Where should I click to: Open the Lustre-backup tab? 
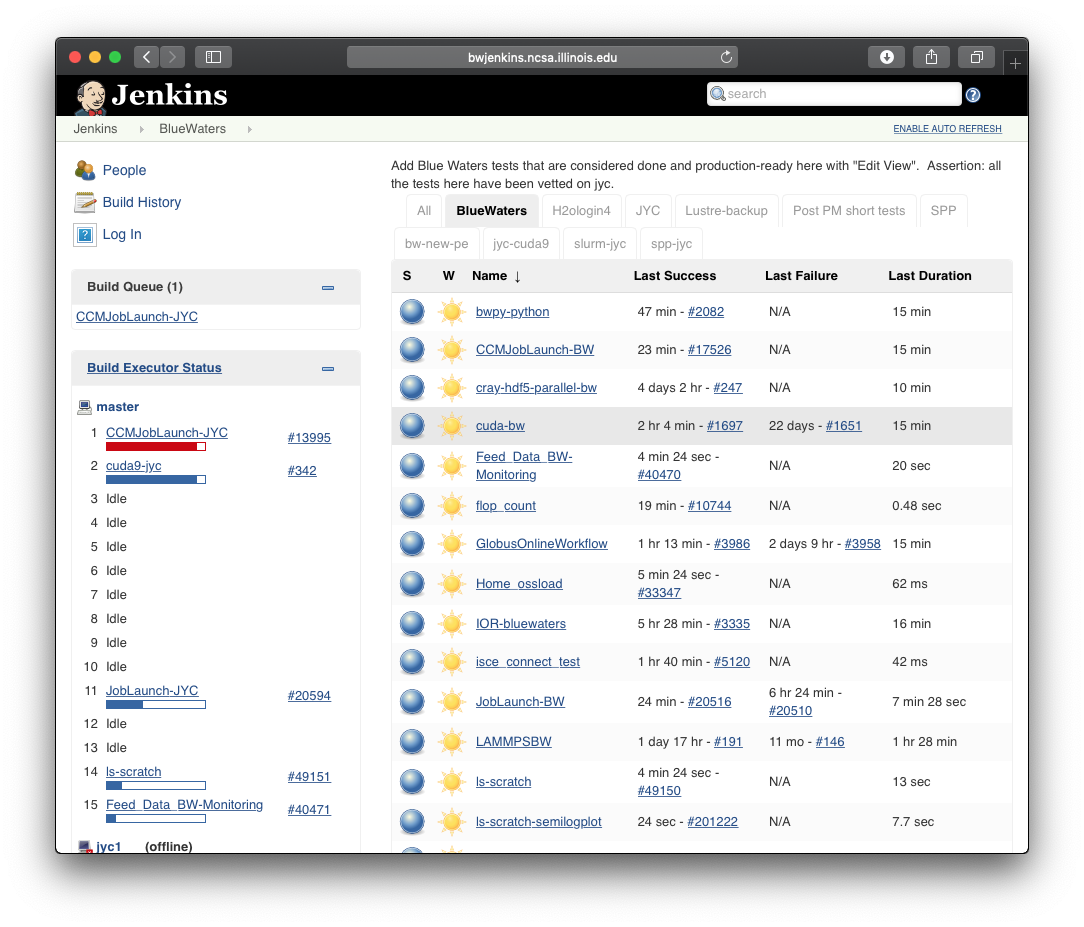[727, 211]
